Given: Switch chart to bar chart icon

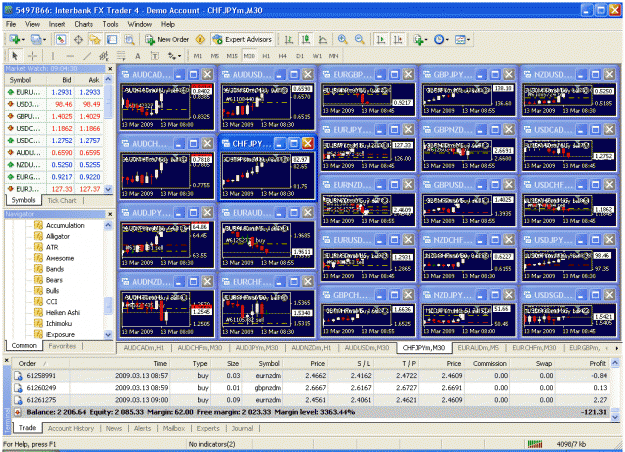Looking at the screenshot, I should [289, 39].
